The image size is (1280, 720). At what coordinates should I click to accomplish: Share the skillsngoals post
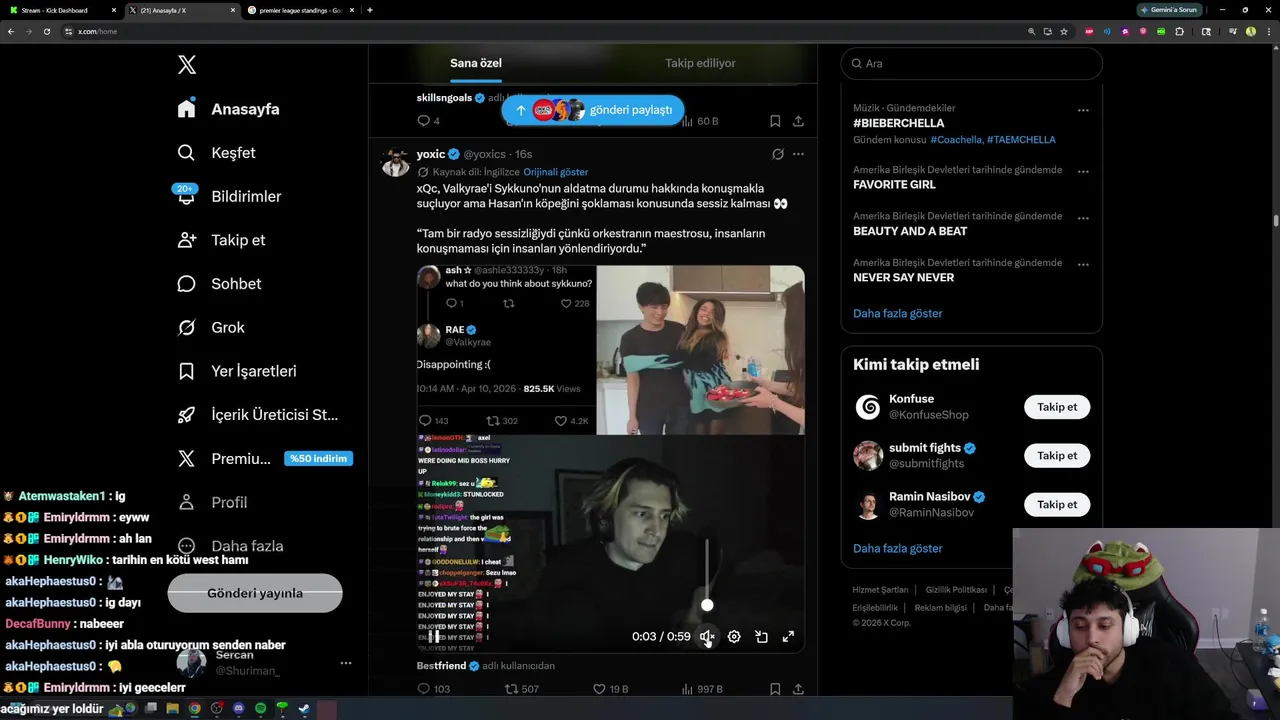[x=798, y=121]
